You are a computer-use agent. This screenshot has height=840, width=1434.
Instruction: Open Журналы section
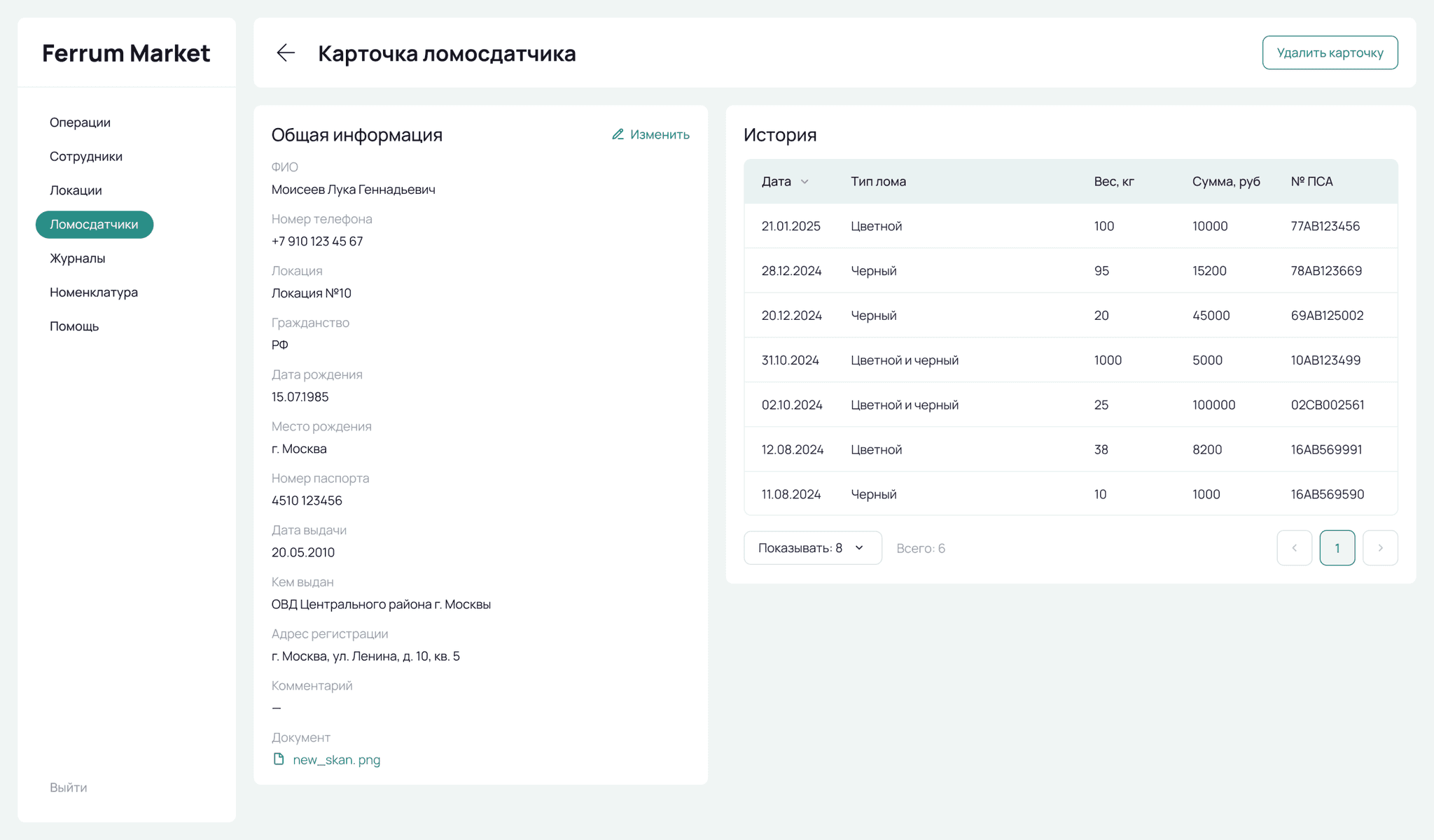(77, 258)
